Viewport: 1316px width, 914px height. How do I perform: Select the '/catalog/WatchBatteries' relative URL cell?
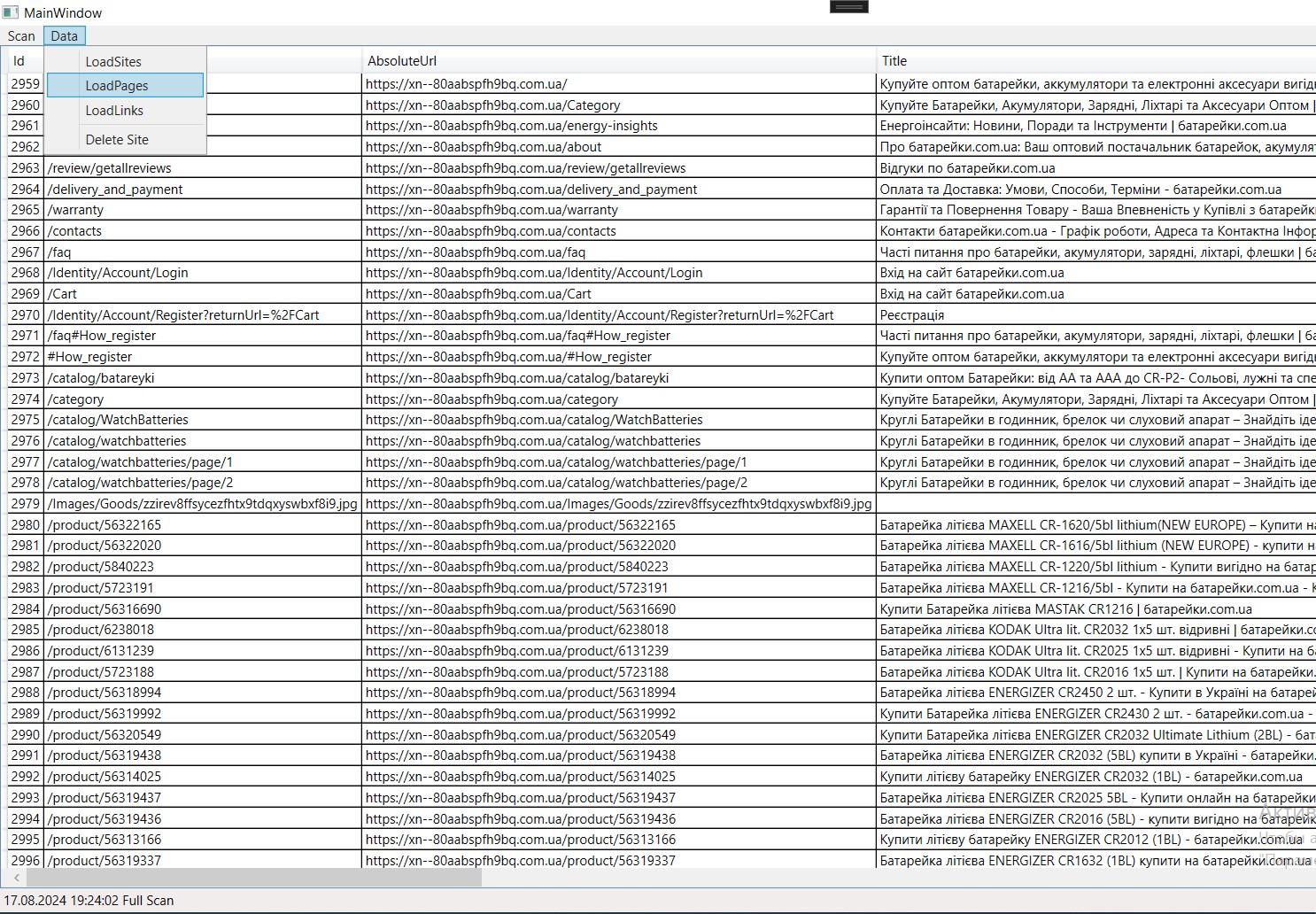(x=203, y=420)
